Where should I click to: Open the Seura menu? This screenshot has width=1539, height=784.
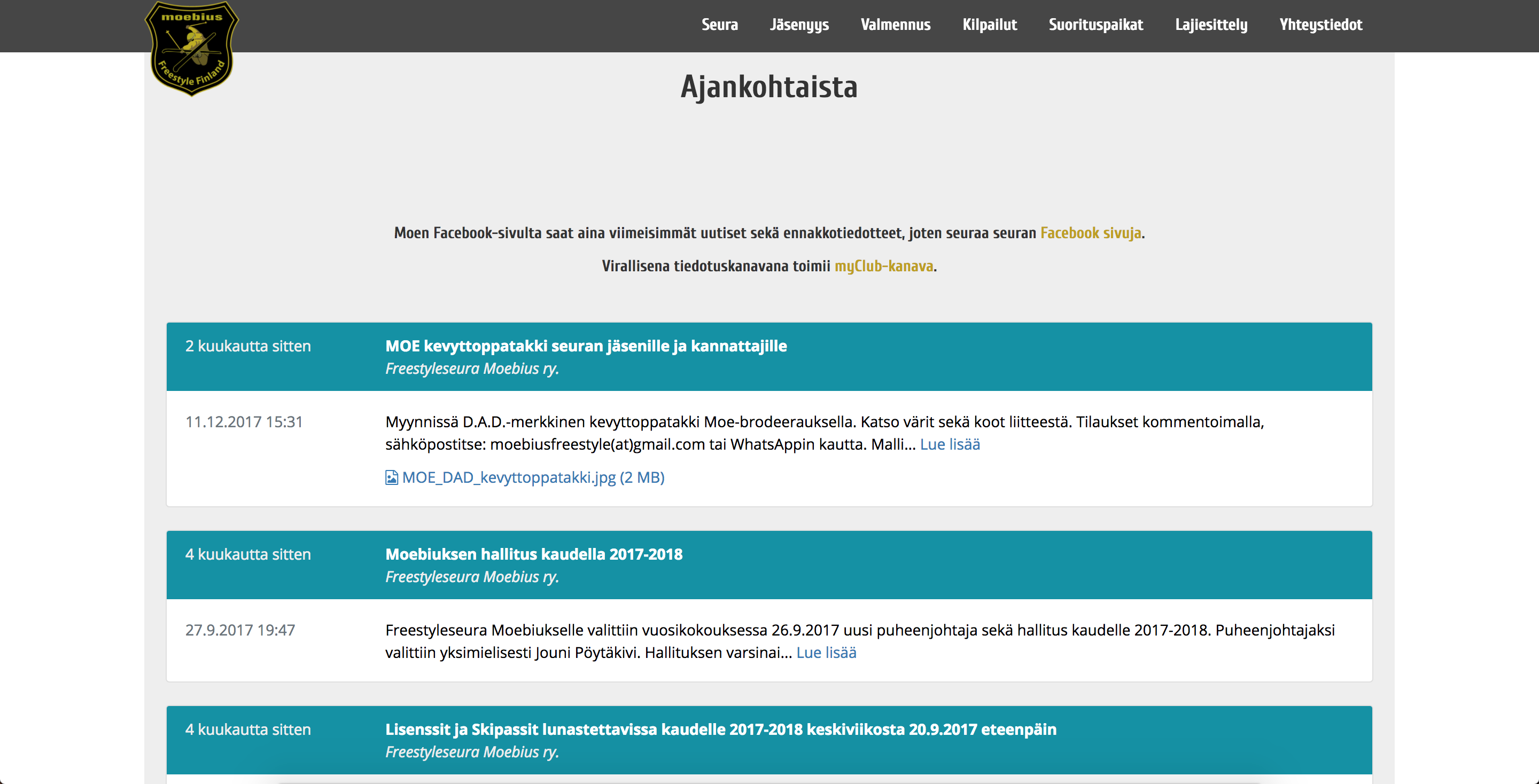[x=719, y=25]
